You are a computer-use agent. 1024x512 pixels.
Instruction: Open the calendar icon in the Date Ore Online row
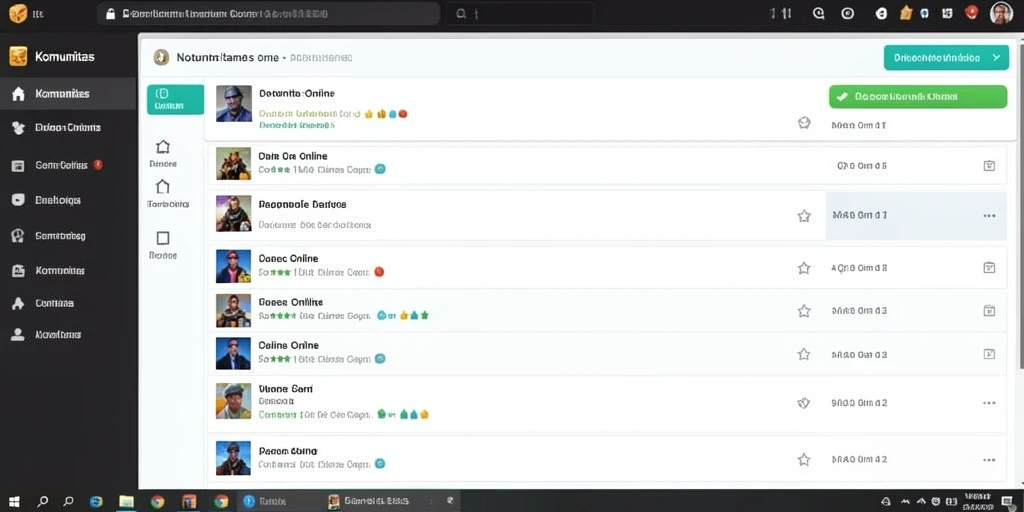(989, 166)
